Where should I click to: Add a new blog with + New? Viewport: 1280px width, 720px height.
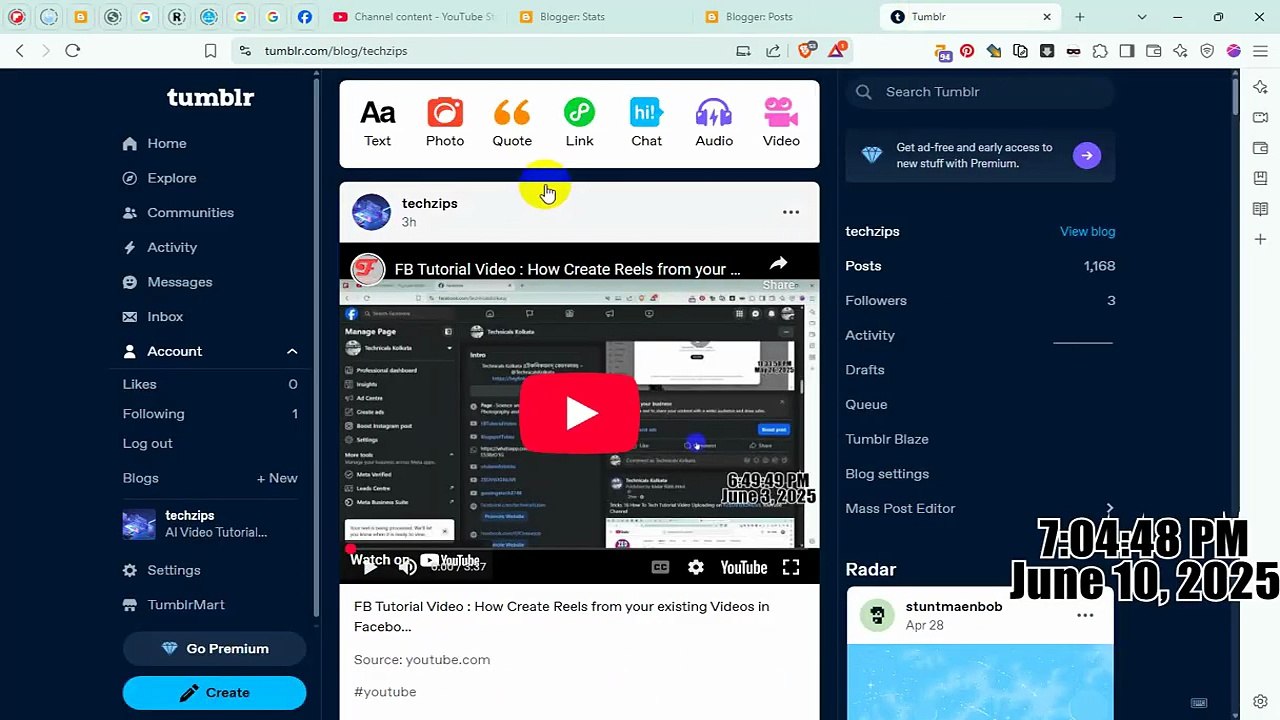[277, 478]
